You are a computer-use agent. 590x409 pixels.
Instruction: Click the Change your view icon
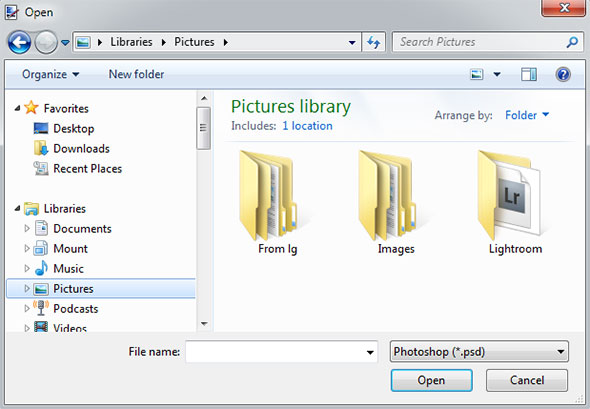coord(477,75)
